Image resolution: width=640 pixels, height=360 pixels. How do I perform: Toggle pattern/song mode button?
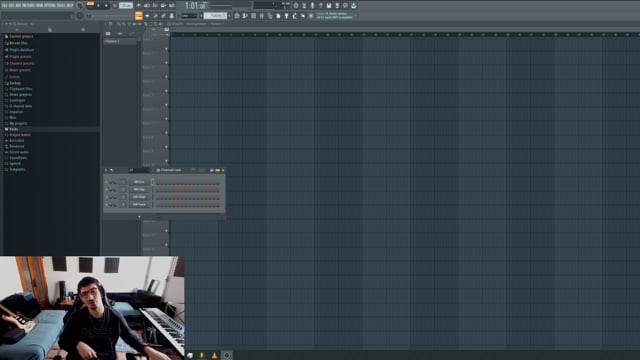coord(90,5)
